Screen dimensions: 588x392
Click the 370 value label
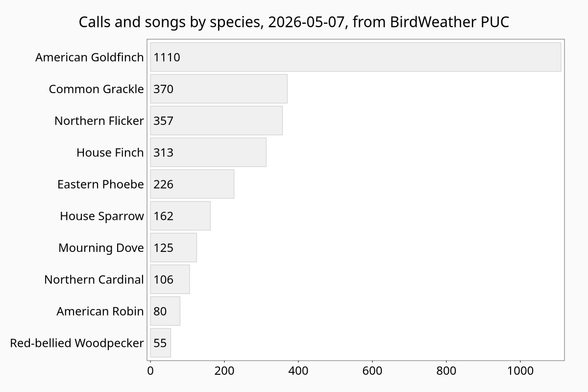(163, 89)
